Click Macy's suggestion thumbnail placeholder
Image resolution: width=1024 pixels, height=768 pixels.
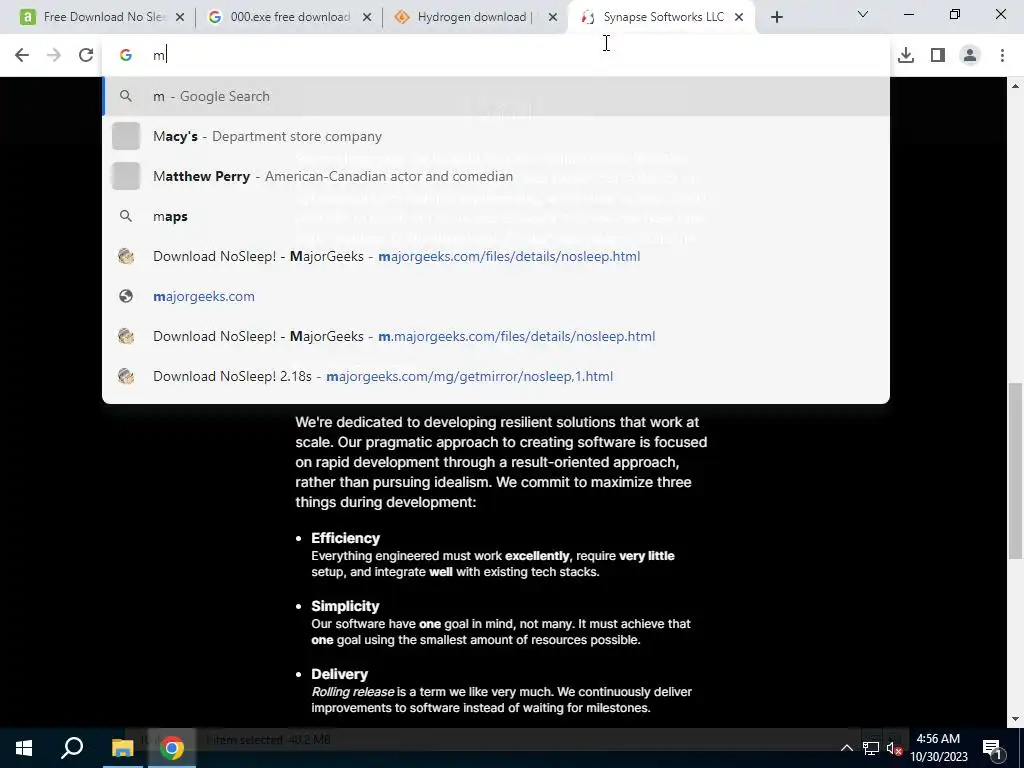tap(126, 136)
